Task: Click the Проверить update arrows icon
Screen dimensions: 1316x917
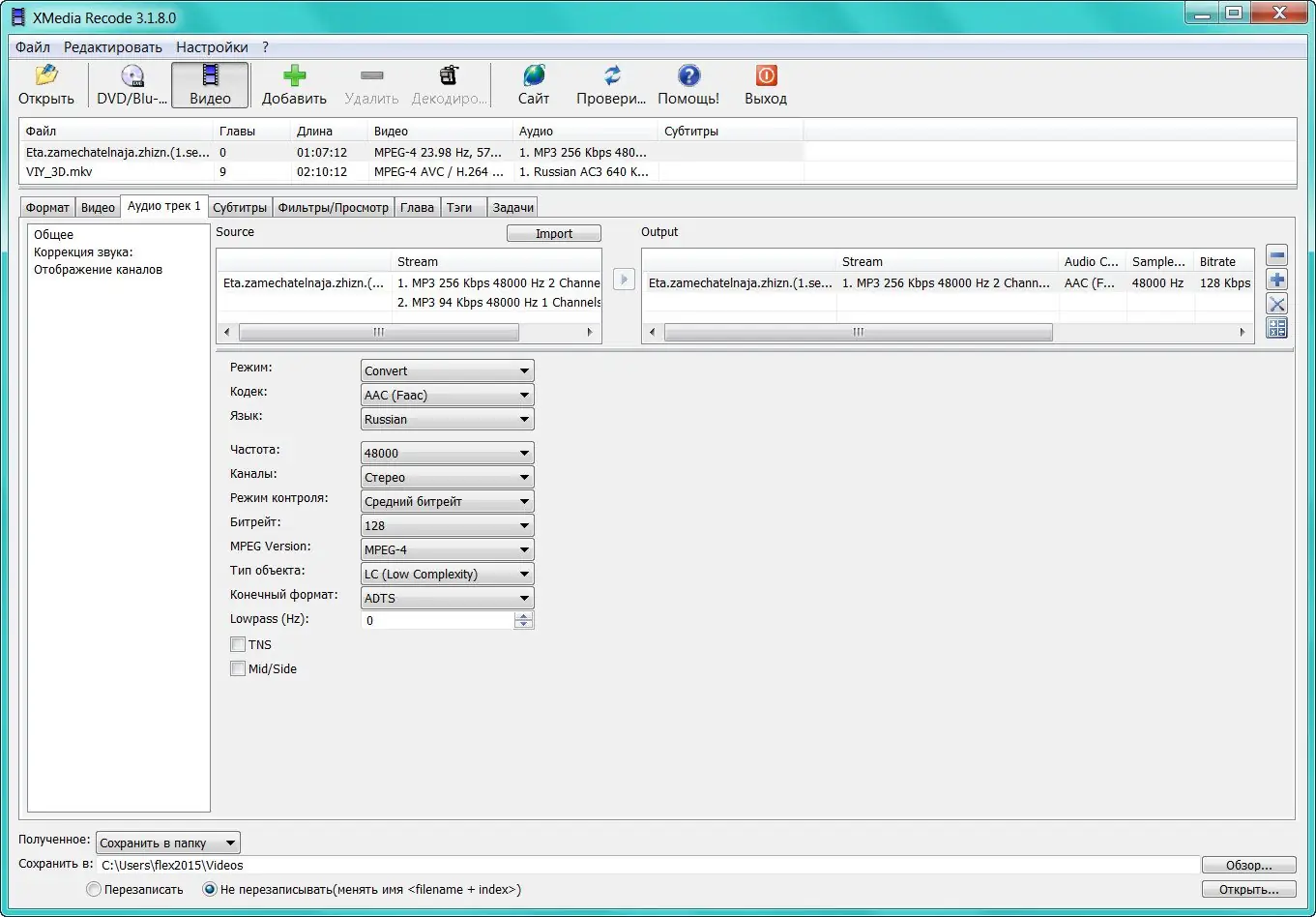Action: (611, 75)
